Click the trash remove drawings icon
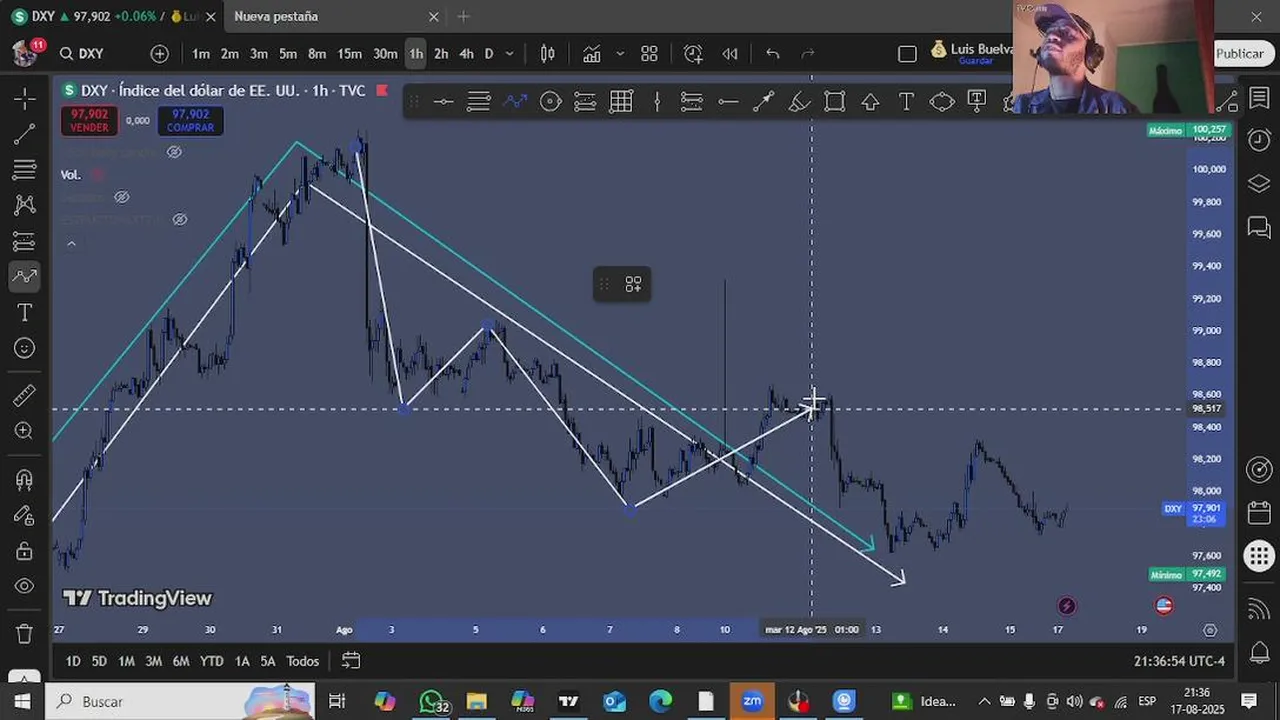Image resolution: width=1280 pixels, height=720 pixels. 25,634
